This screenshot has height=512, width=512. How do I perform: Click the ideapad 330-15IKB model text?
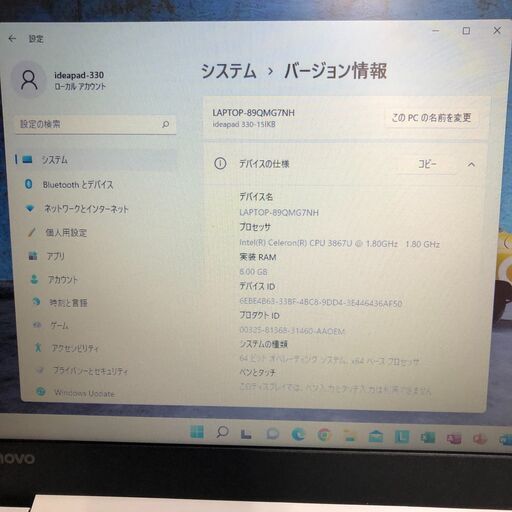point(244,124)
